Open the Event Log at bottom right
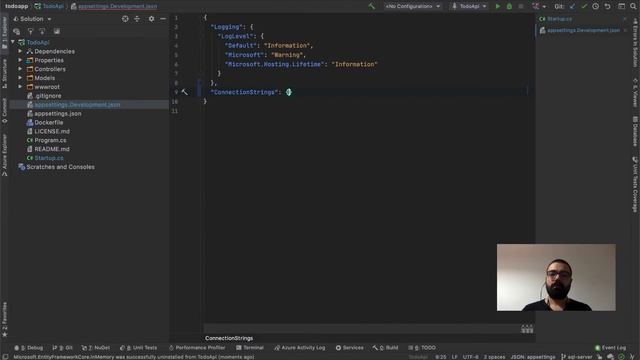640x360 pixels. pos(611,348)
